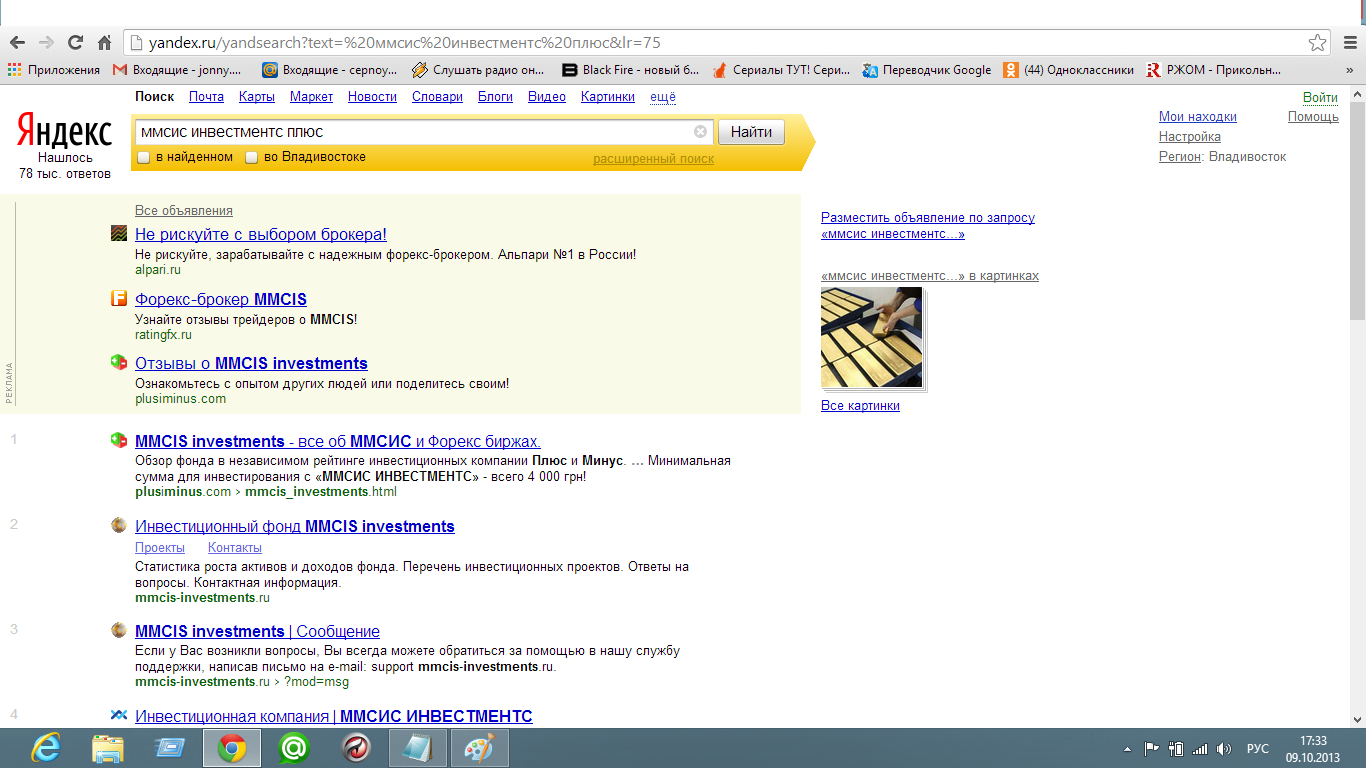Open the Карты service tab

click(x=257, y=97)
